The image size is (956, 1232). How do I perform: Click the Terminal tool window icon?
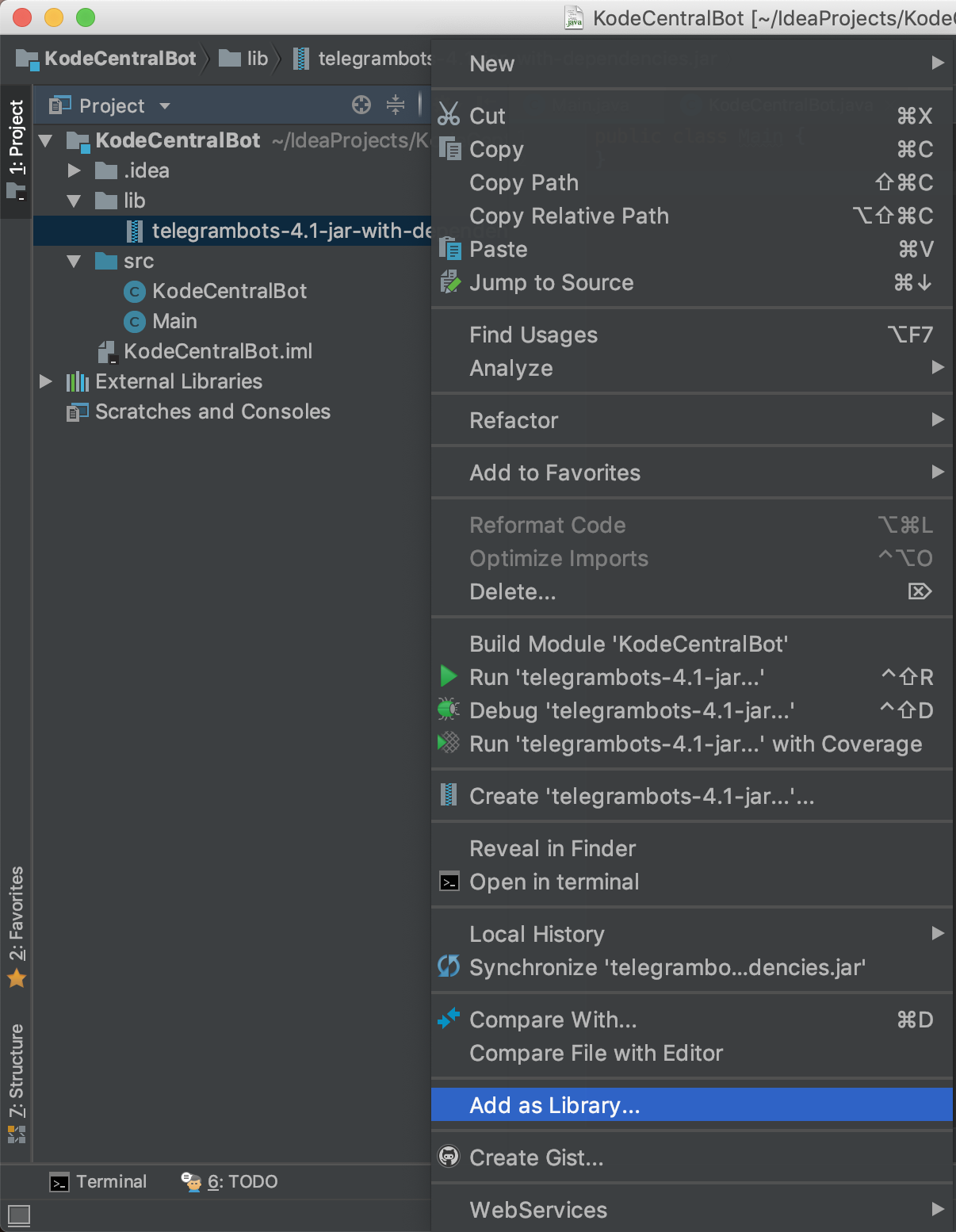click(x=59, y=1183)
